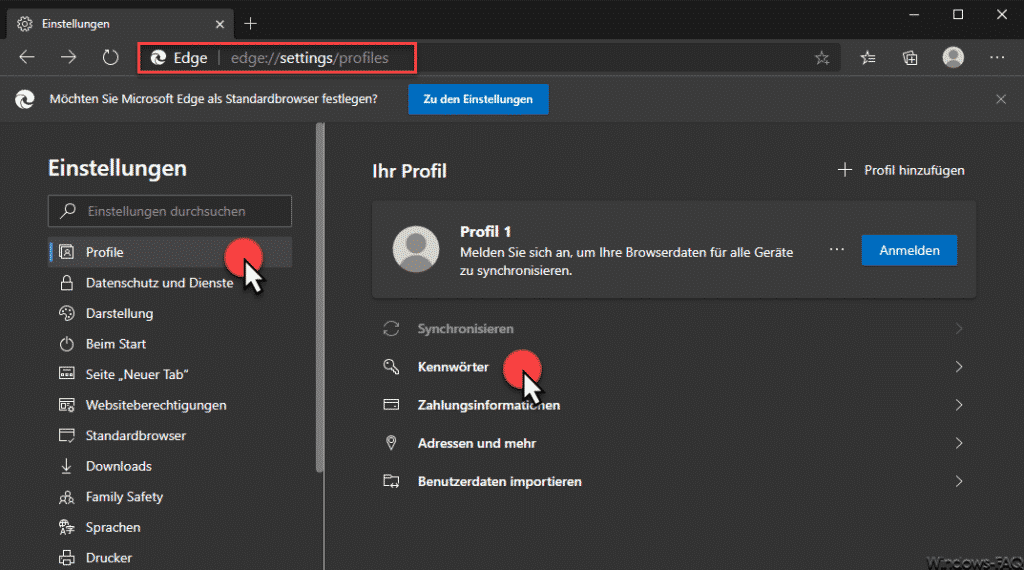Screen dimensions: 1024x570
Task: Open Kennwörter row
Action: (674, 367)
